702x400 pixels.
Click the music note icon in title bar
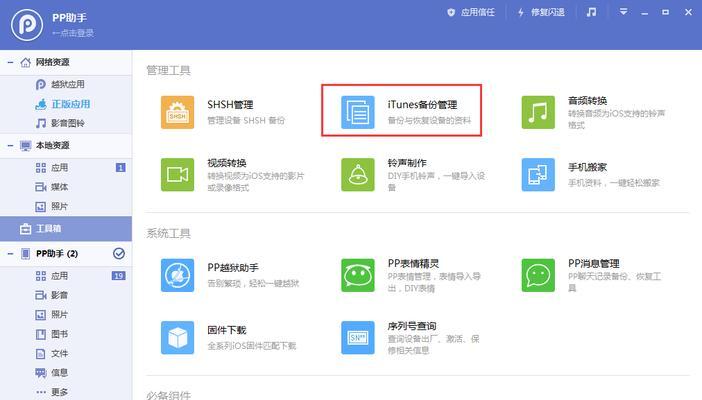click(x=591, y=12)
